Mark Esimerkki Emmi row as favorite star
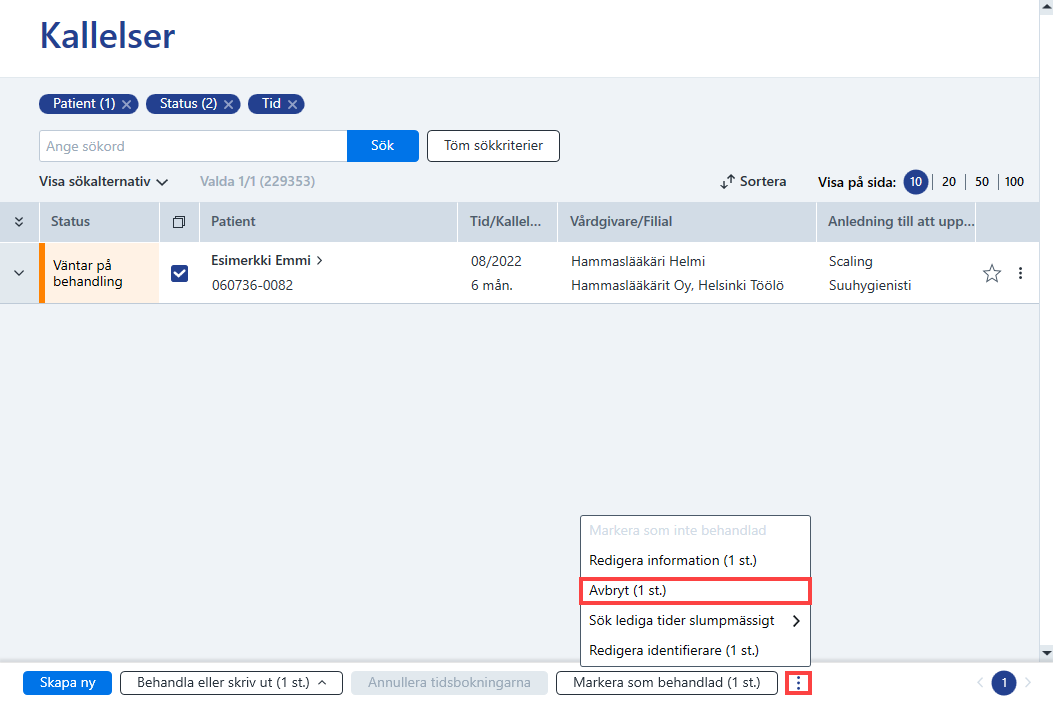This screenshot has height=702, width=1053. click(992, 273)
